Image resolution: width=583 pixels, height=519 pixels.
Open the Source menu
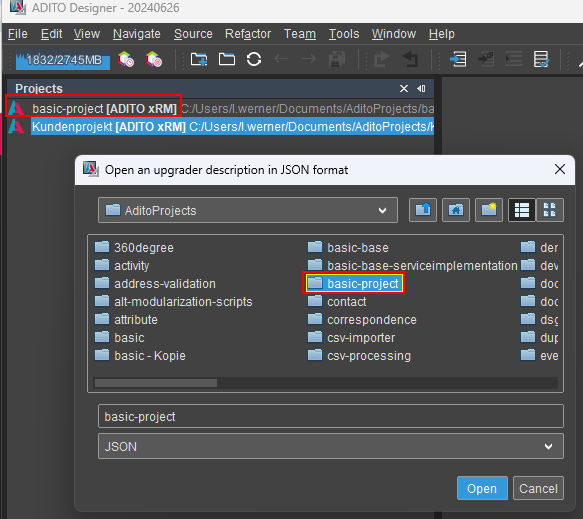(x=193, y=34)
